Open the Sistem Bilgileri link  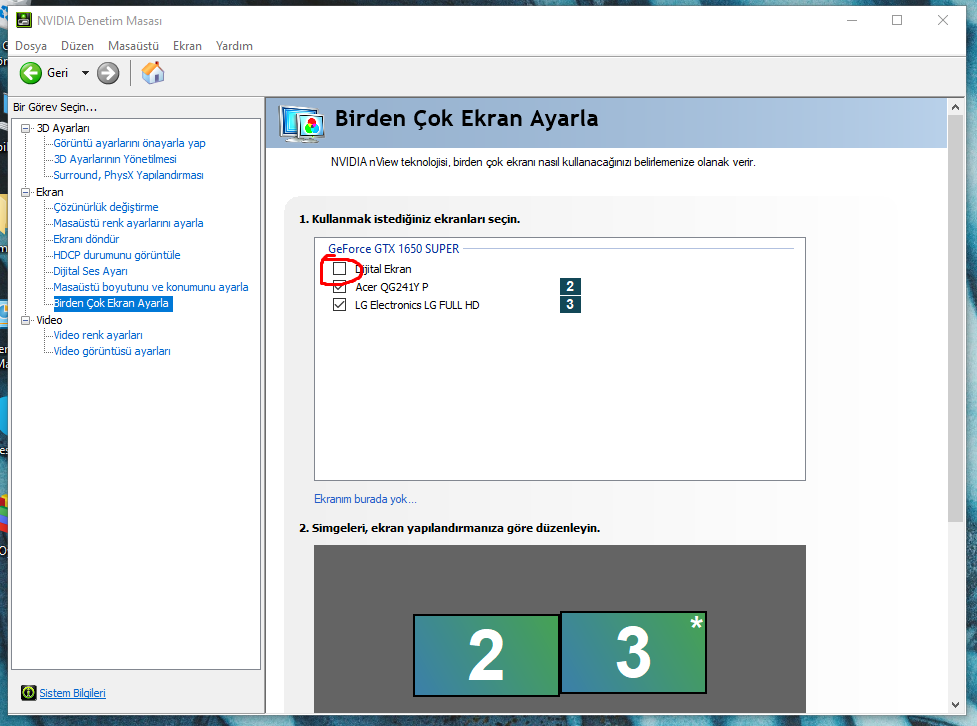(x=72, y=693)
